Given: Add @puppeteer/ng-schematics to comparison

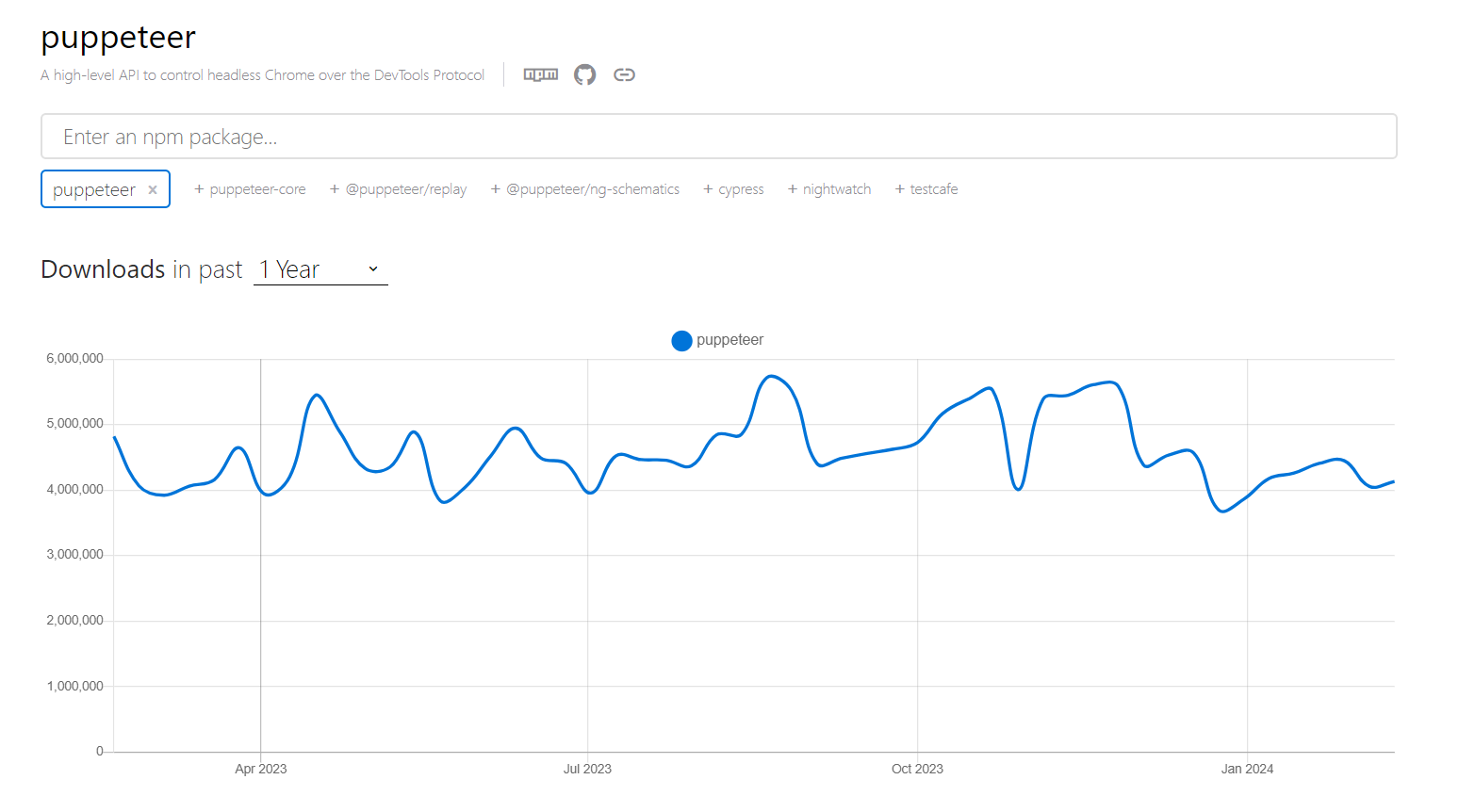Looking at the screenshot, I should 584,189.
